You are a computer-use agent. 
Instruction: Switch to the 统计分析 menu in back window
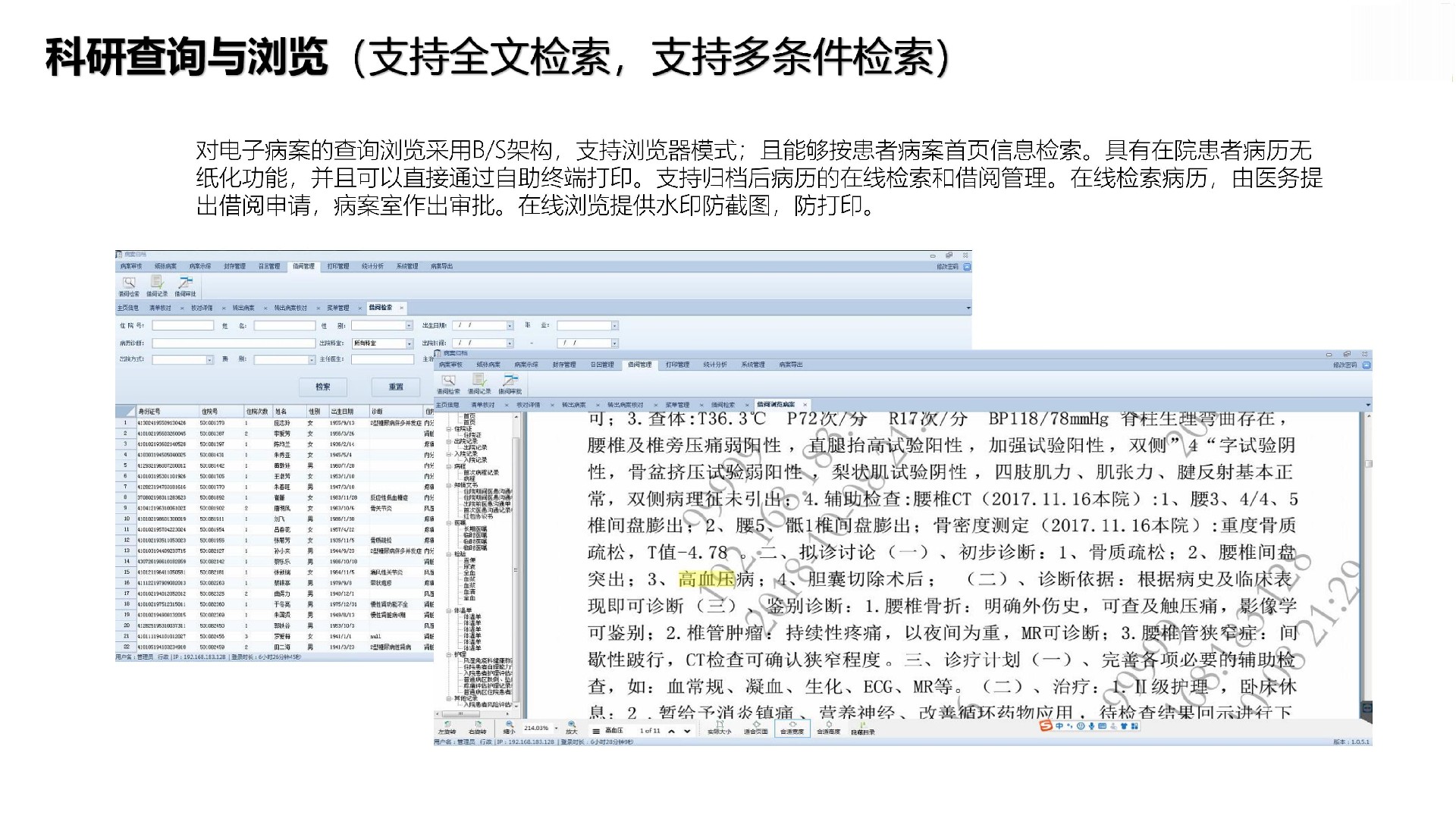click(372, 266)
